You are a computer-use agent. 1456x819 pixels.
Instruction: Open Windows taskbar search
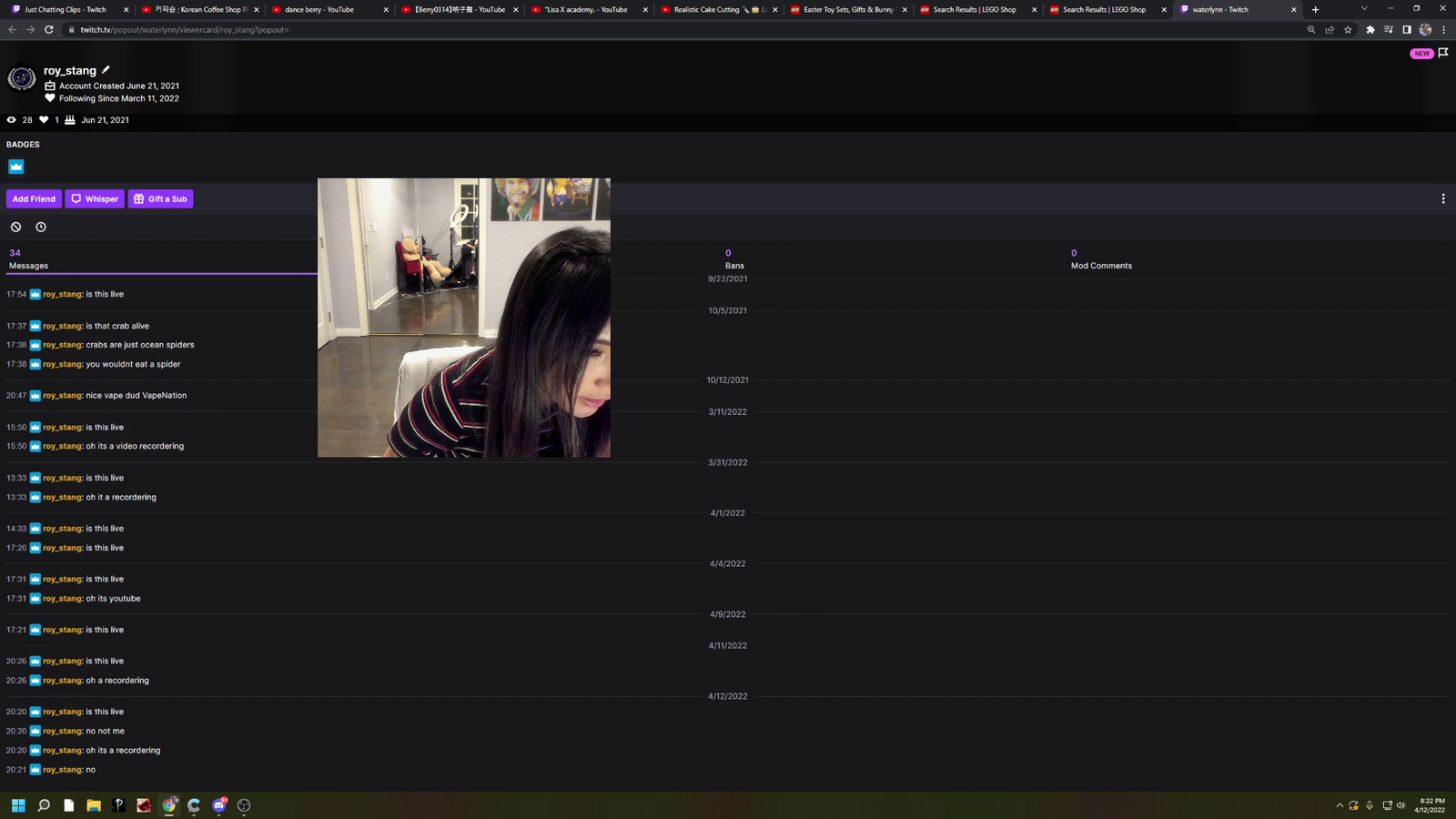(44, 805)
